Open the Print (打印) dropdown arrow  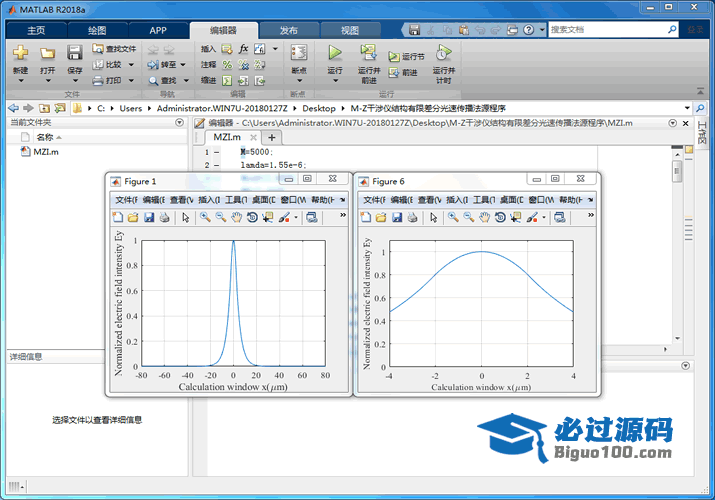(131, 81)
